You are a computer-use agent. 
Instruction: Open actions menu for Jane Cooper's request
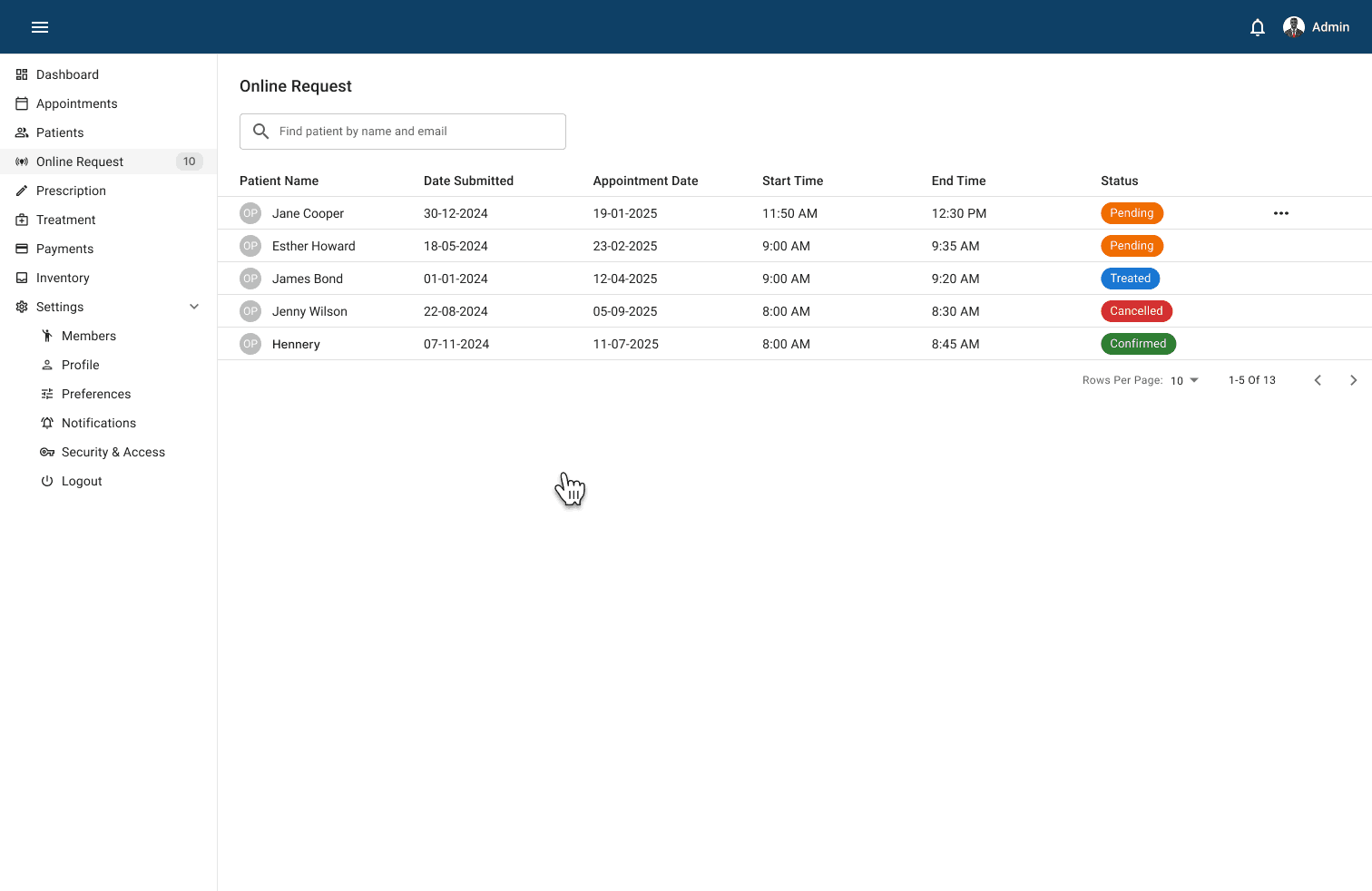click(x=1280, y=212)
